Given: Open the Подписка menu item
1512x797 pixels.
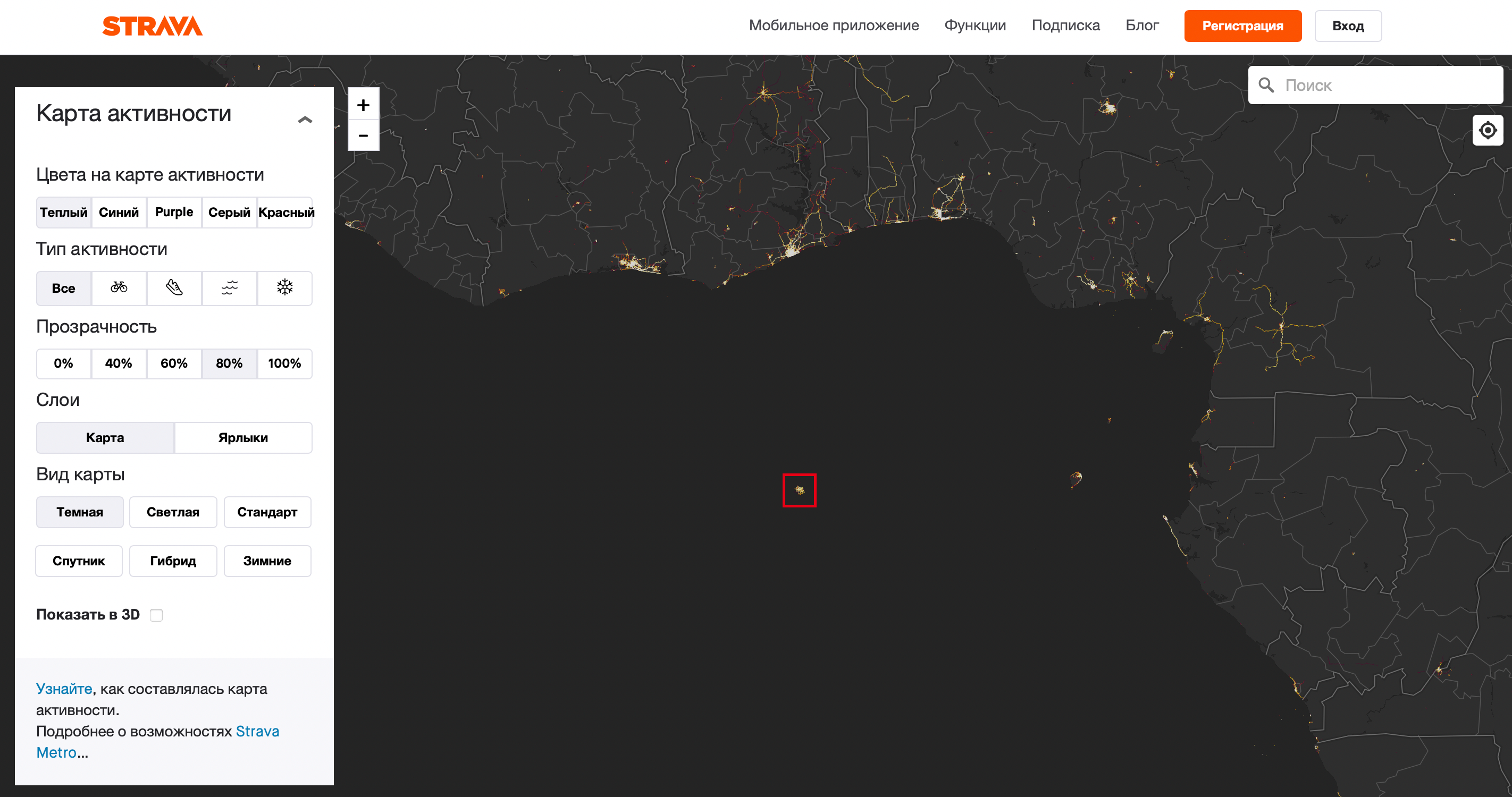Looking at the screenshot, I should (x=1065, y=26).
